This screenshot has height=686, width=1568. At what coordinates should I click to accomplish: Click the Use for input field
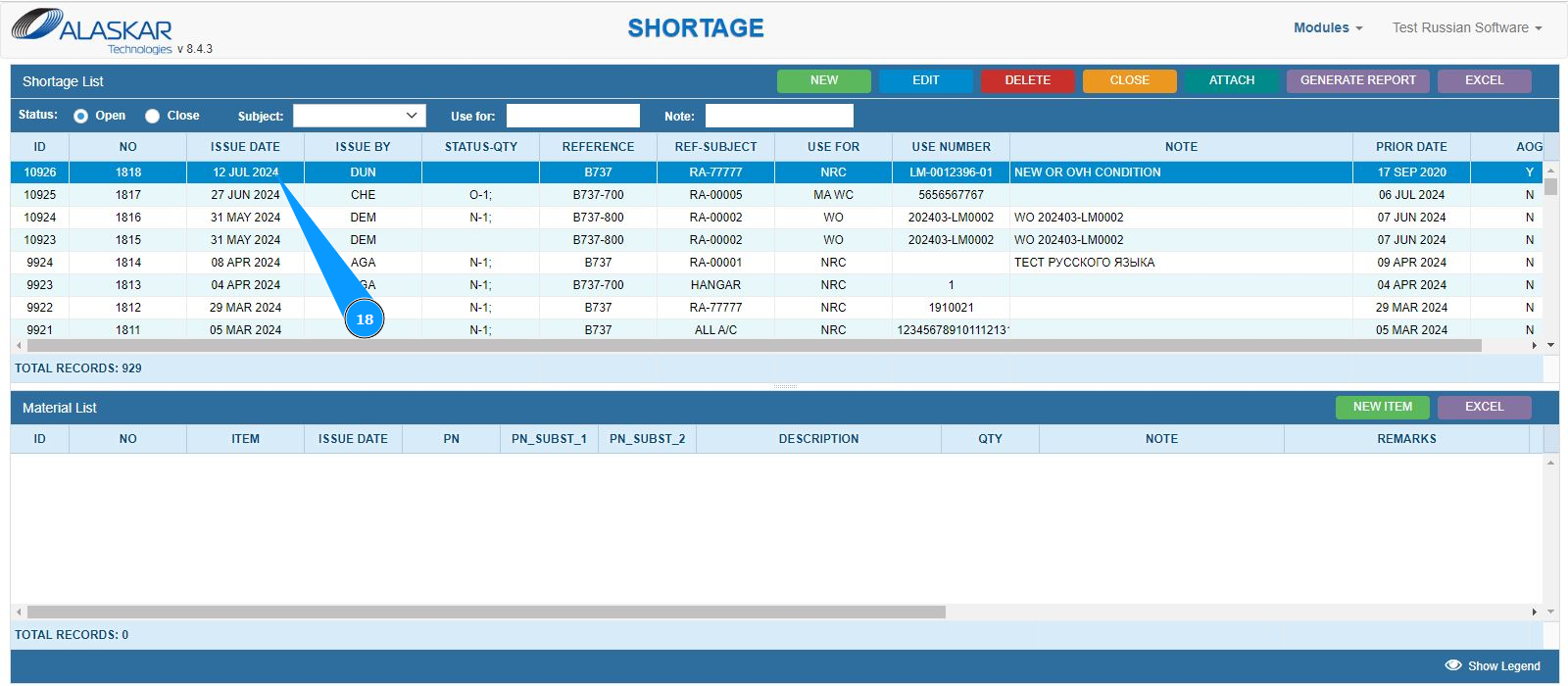(x=573, y=116)
